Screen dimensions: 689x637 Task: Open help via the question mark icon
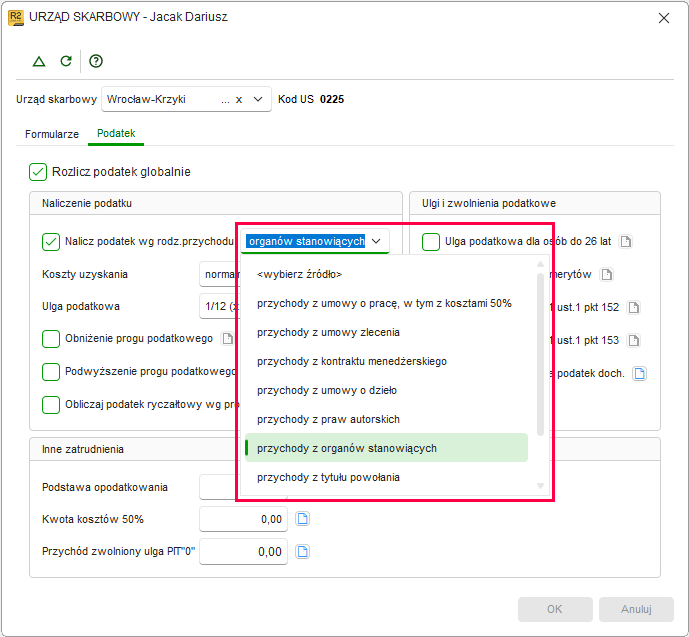tap(96, 61)
